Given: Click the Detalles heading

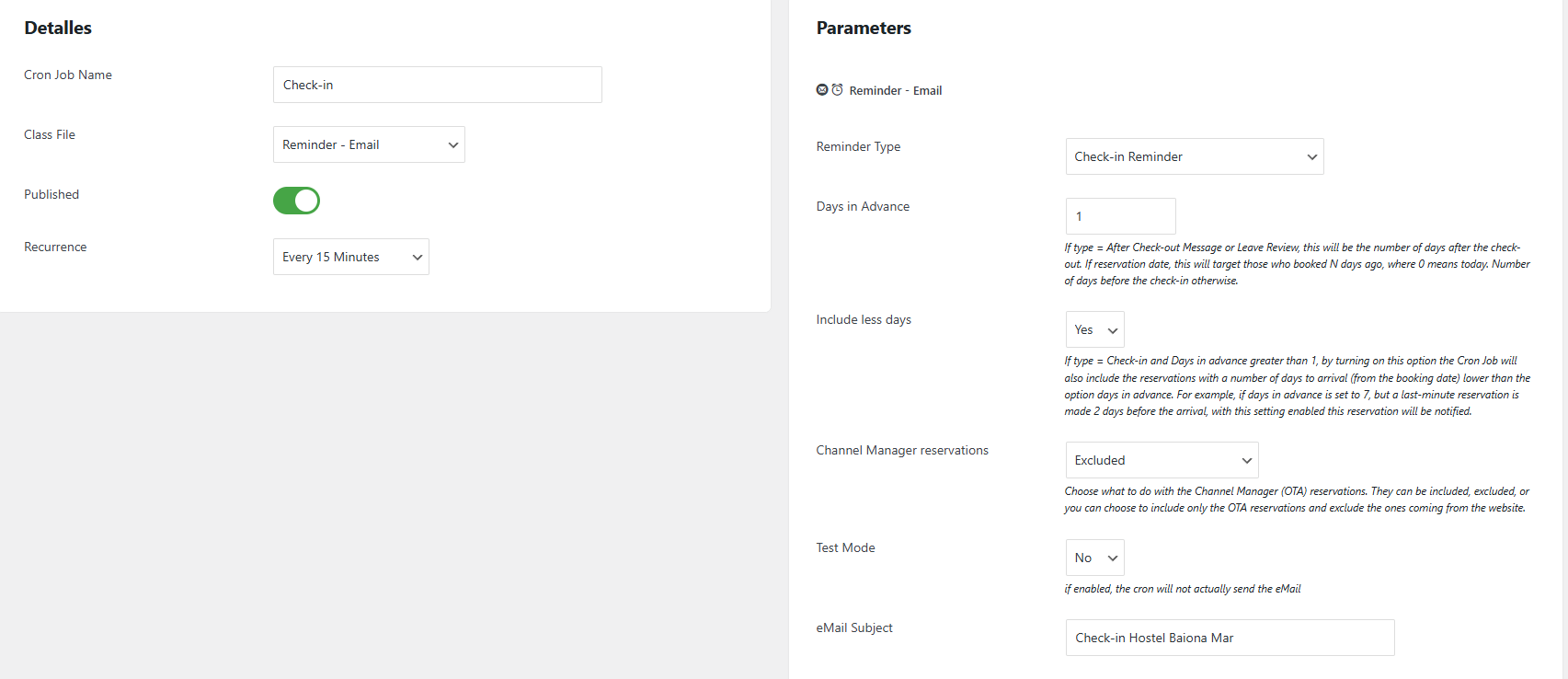Looking at the screenshot, I should pyautogui.click(x=58, y=28).
